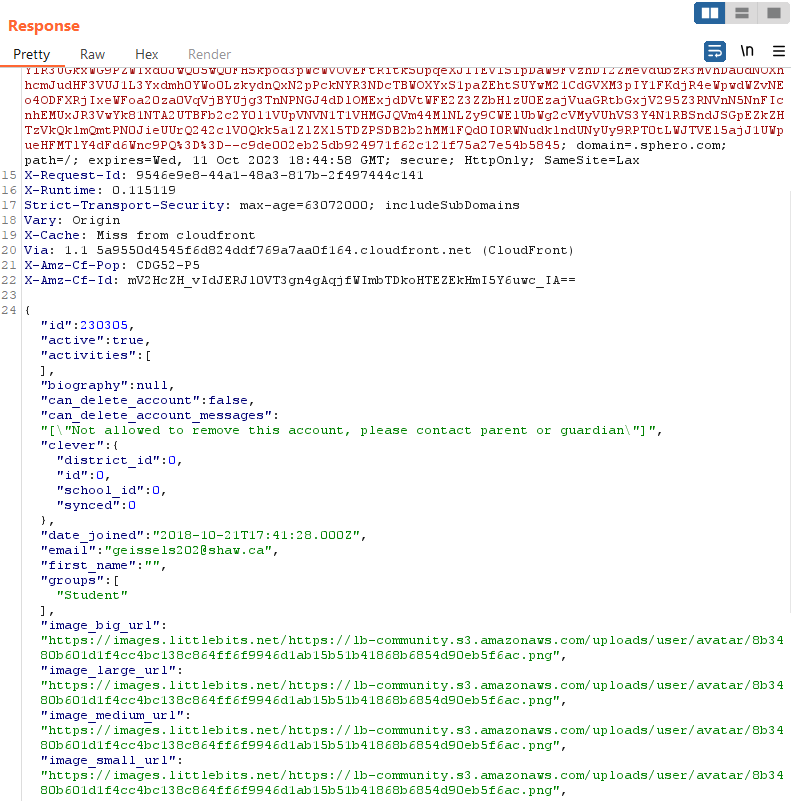
Task: Click the "first_name" line
Action: point(103,566)
